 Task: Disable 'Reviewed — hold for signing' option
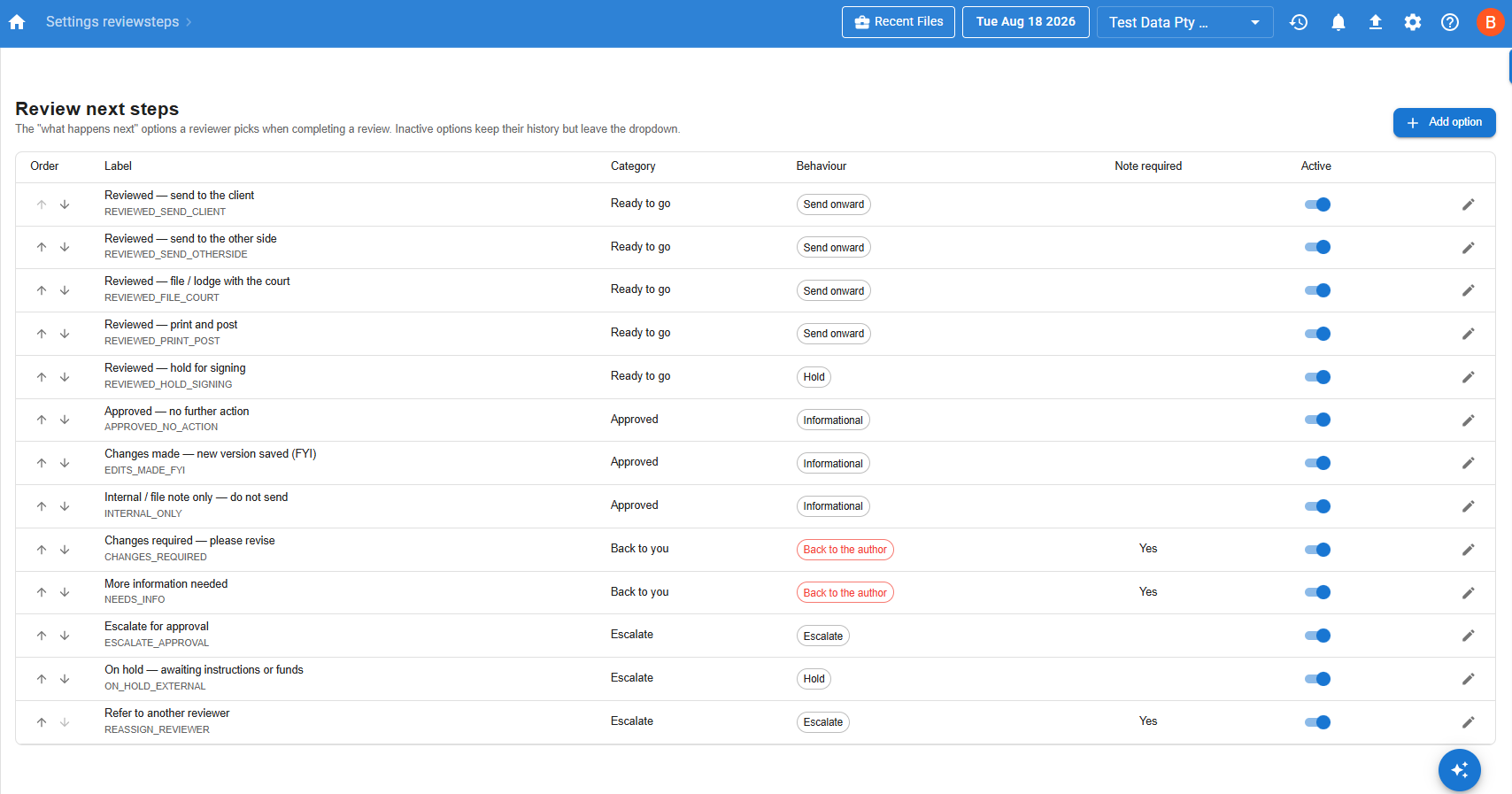pyautogui.click(x=1317, y=377)
